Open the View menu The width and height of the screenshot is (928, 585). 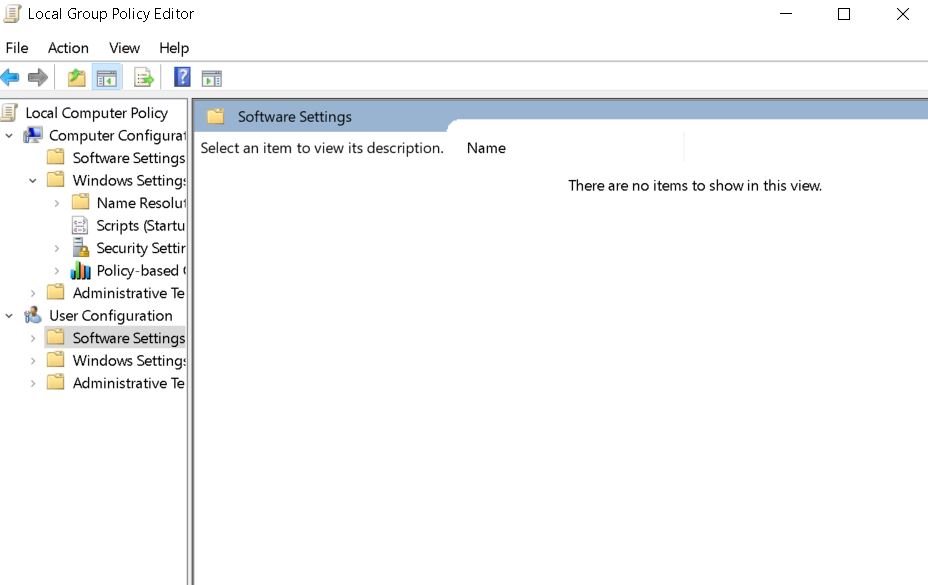tap(124, 47)
